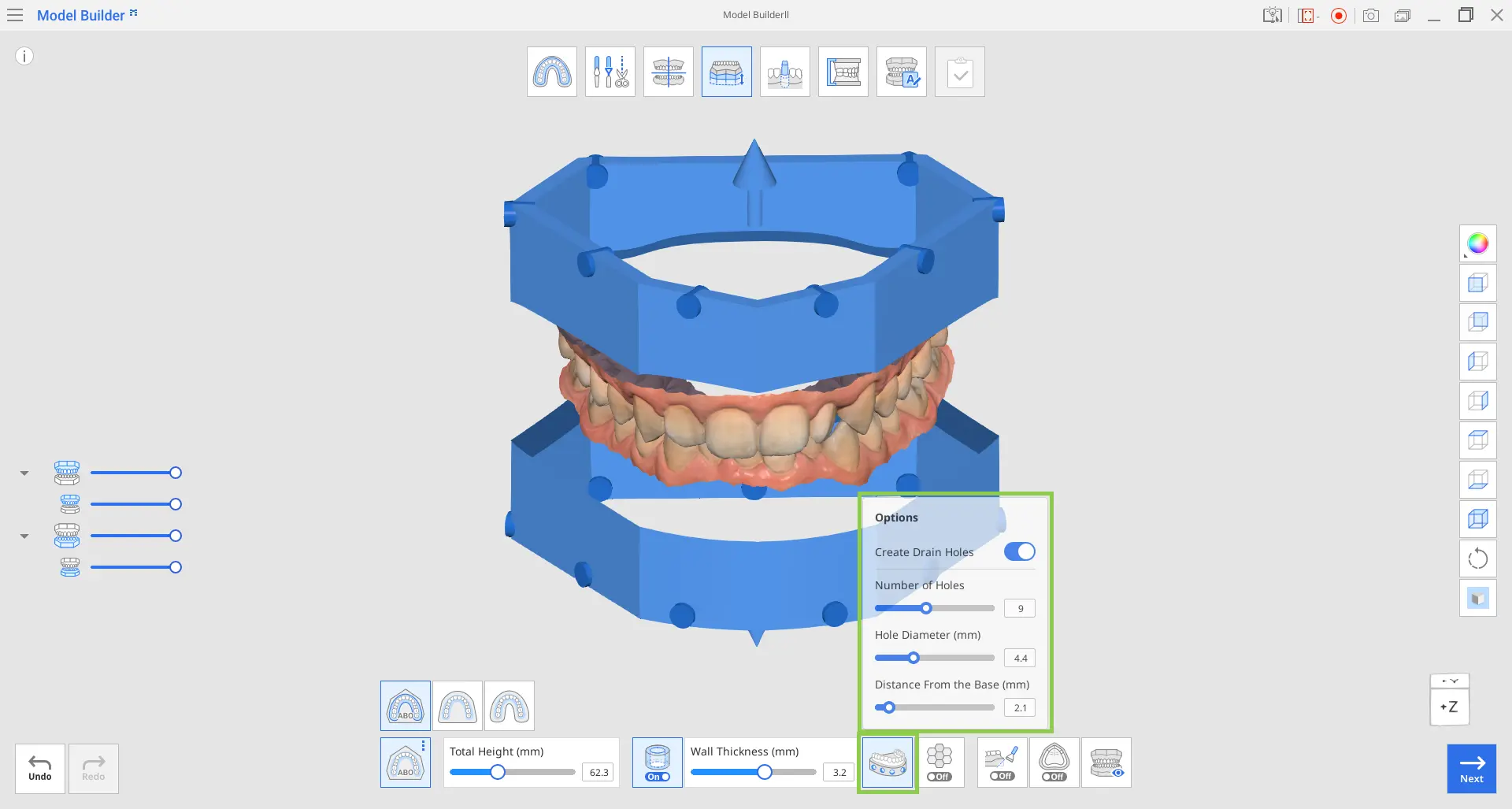Click the complete checkmark step
The height and width of the screenshot is (809, 1512).
(960, 72)
